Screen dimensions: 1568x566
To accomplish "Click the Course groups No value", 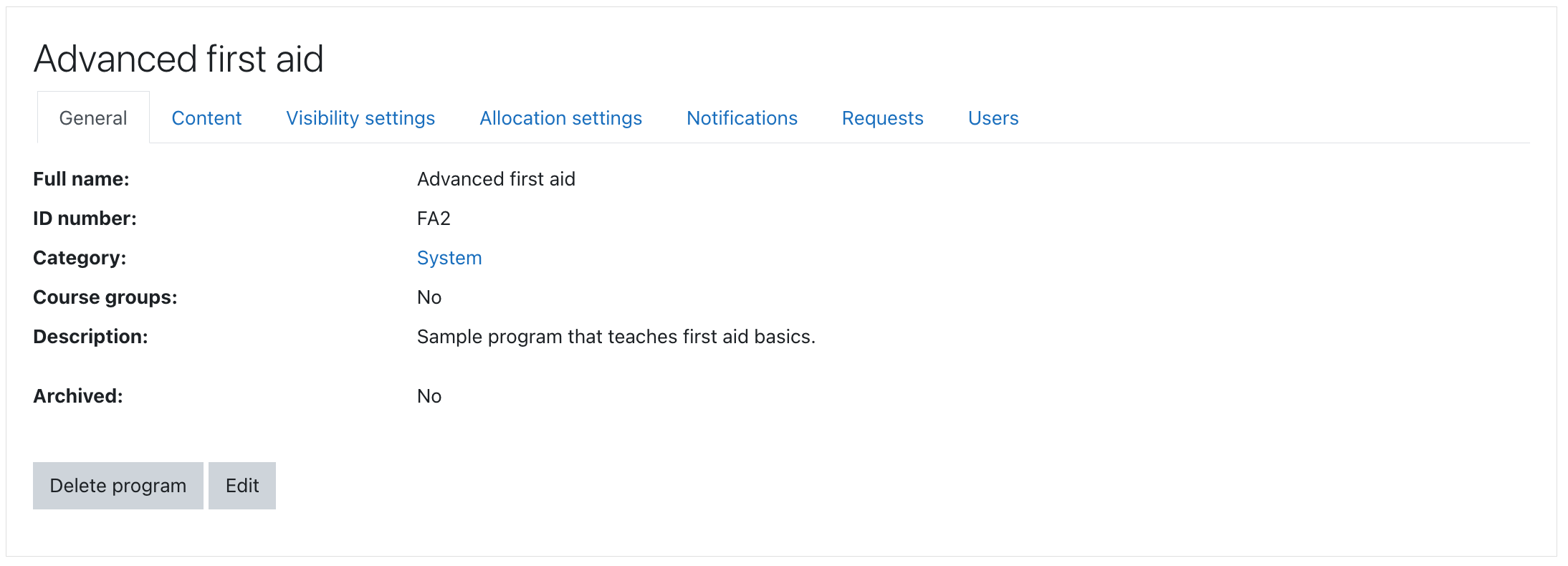I will click(x=429, y=297).
